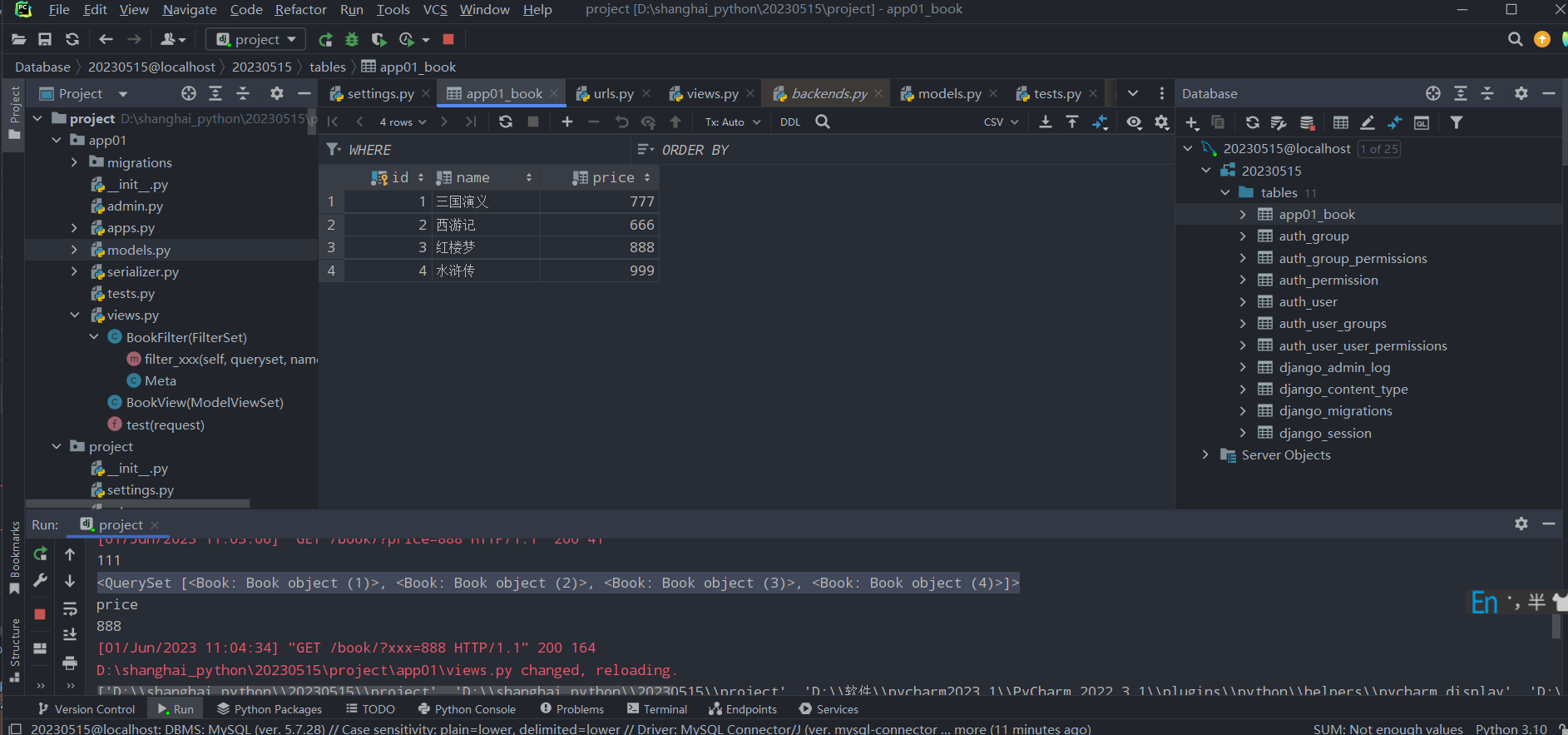Click the Submit changes up-arrow icon

(675, 122)
